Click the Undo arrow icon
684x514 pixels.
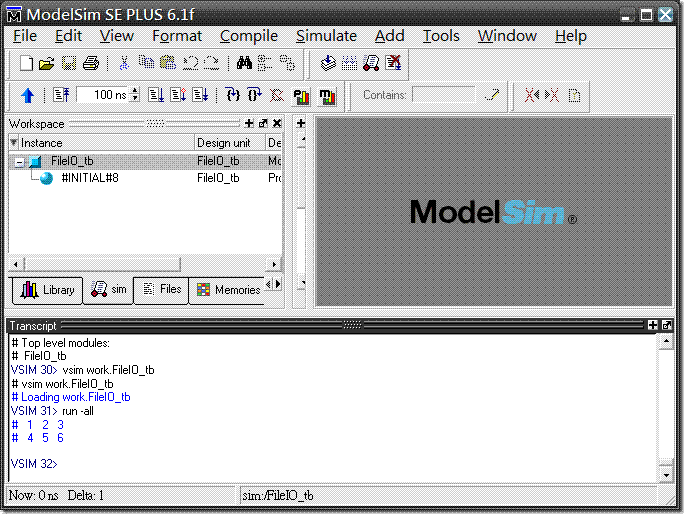click(191, 63)
